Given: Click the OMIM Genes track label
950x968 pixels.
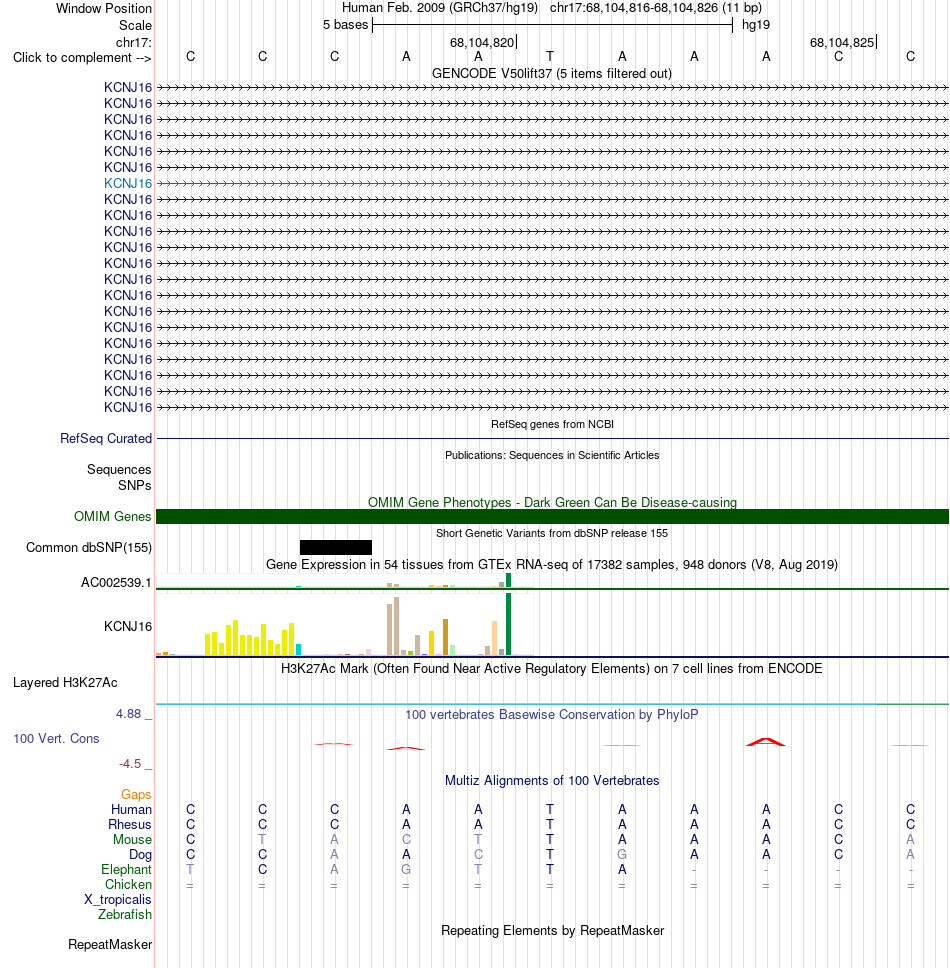Looking at the screenshot, I should (112, 516).
